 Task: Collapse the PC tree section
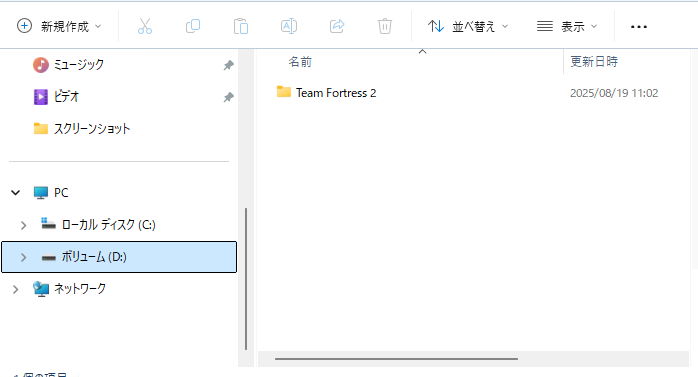16,193
